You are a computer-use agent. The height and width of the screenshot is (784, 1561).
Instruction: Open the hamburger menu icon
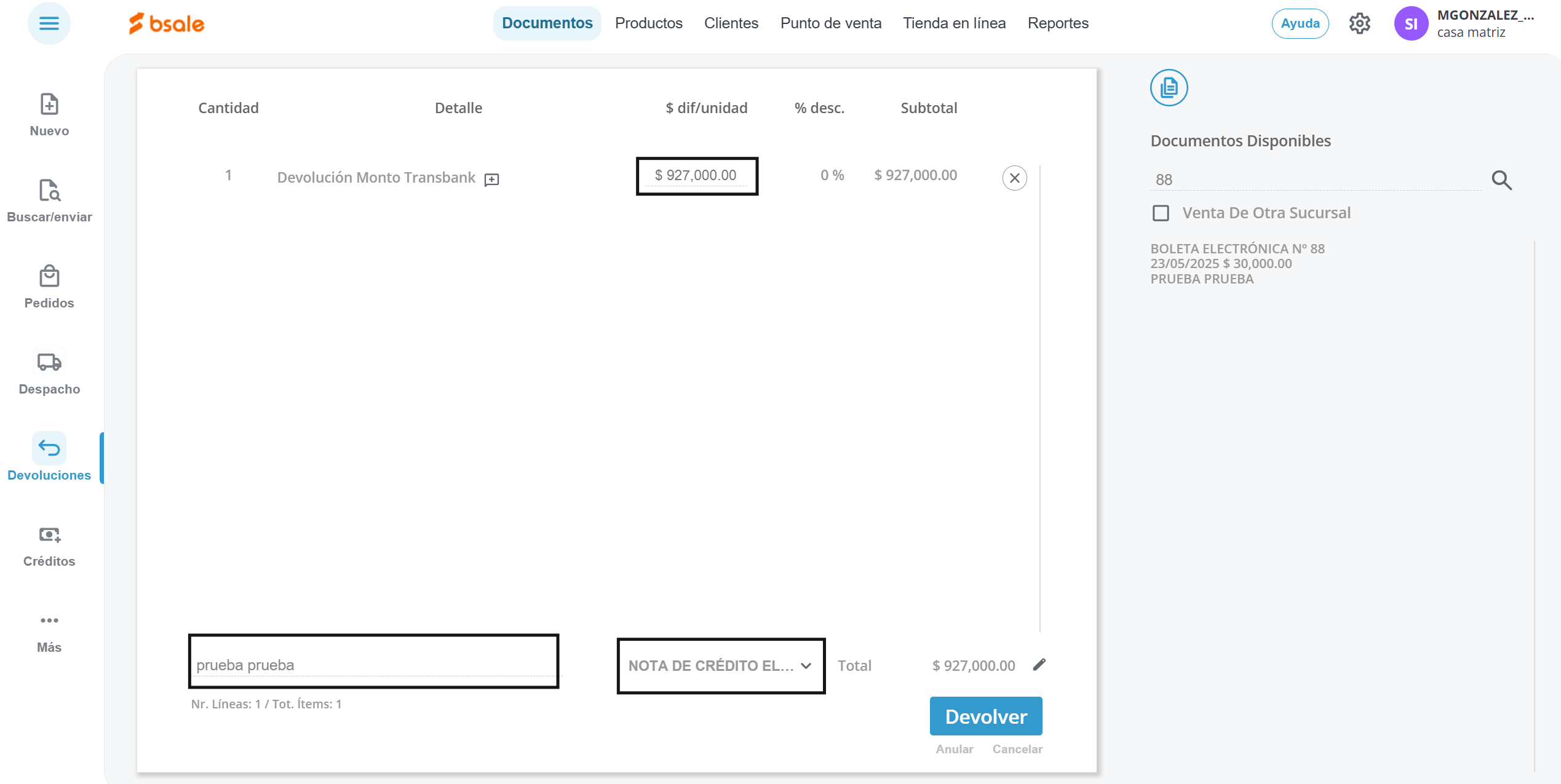click(49, 23)
